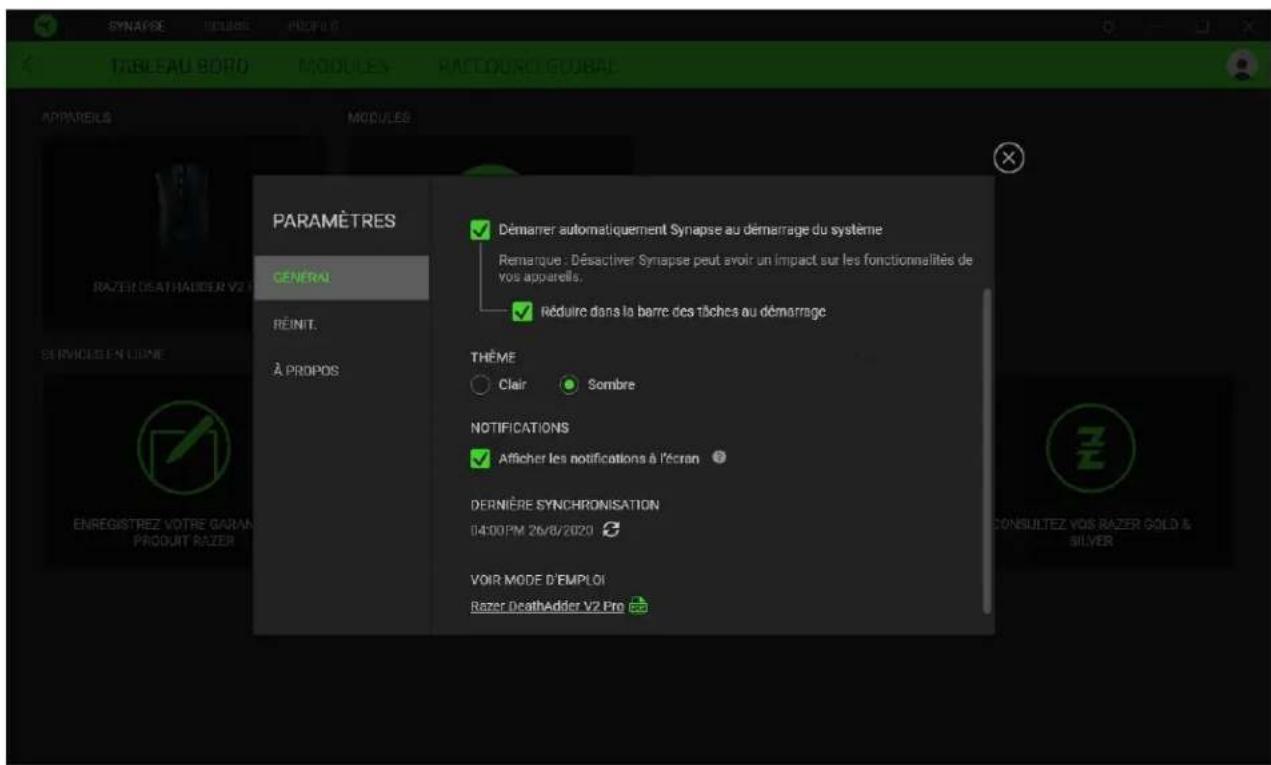Click the manual icon beside DeathAdder link
The image size is (1271, 765).
pos(640,607)
